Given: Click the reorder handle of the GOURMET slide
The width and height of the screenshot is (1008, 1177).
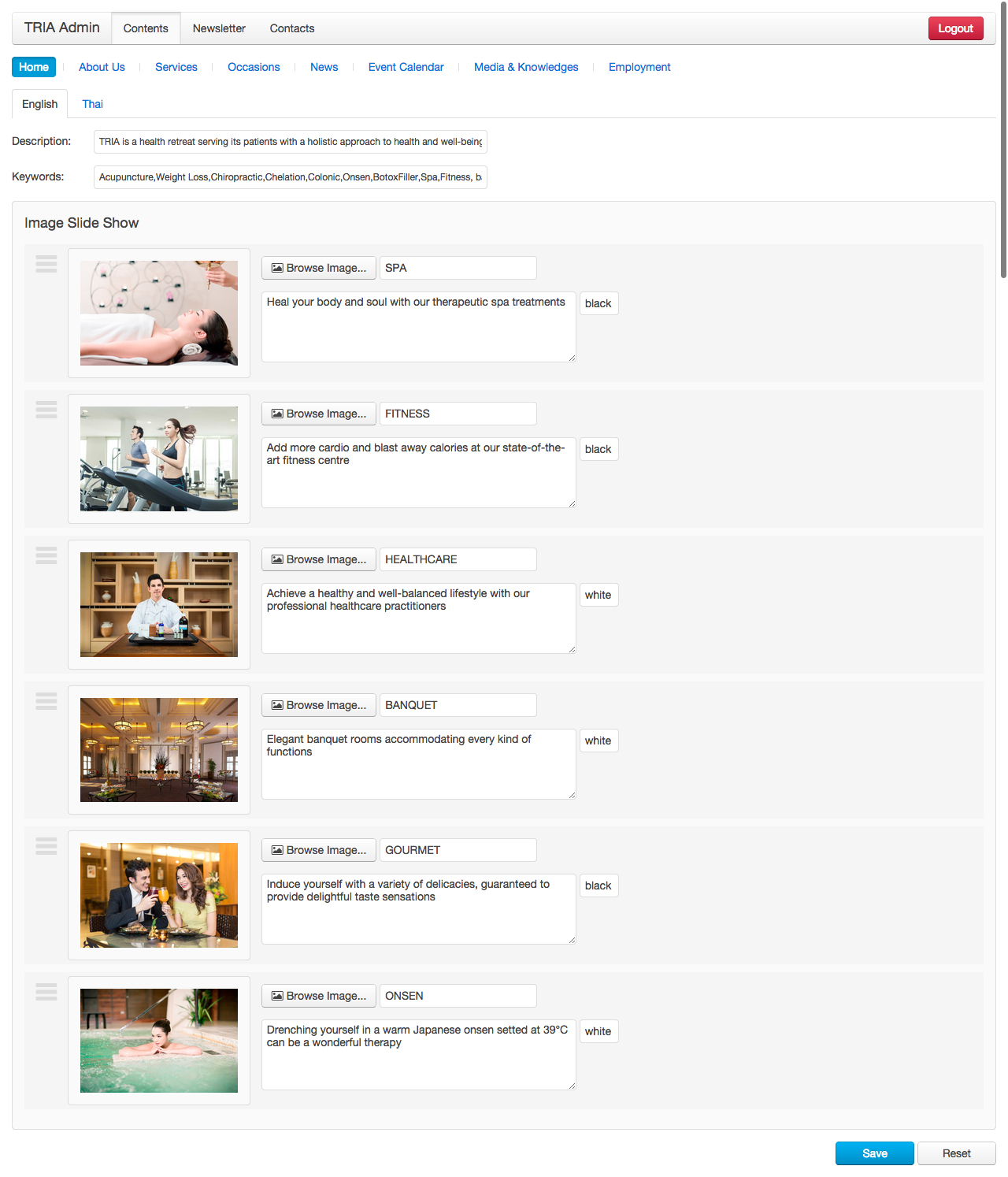Looking at the screenshot, I should [x=46, y=846].
